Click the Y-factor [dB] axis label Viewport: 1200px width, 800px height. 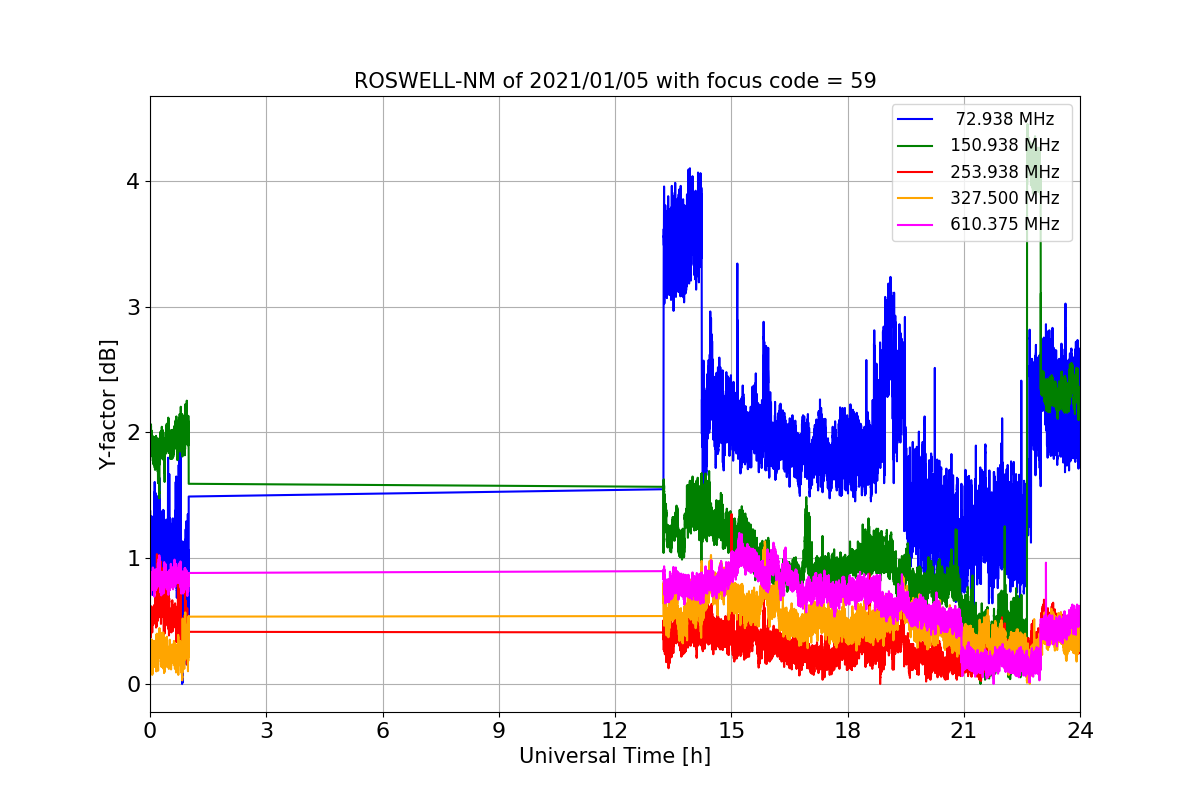click(x=108, y=404)
